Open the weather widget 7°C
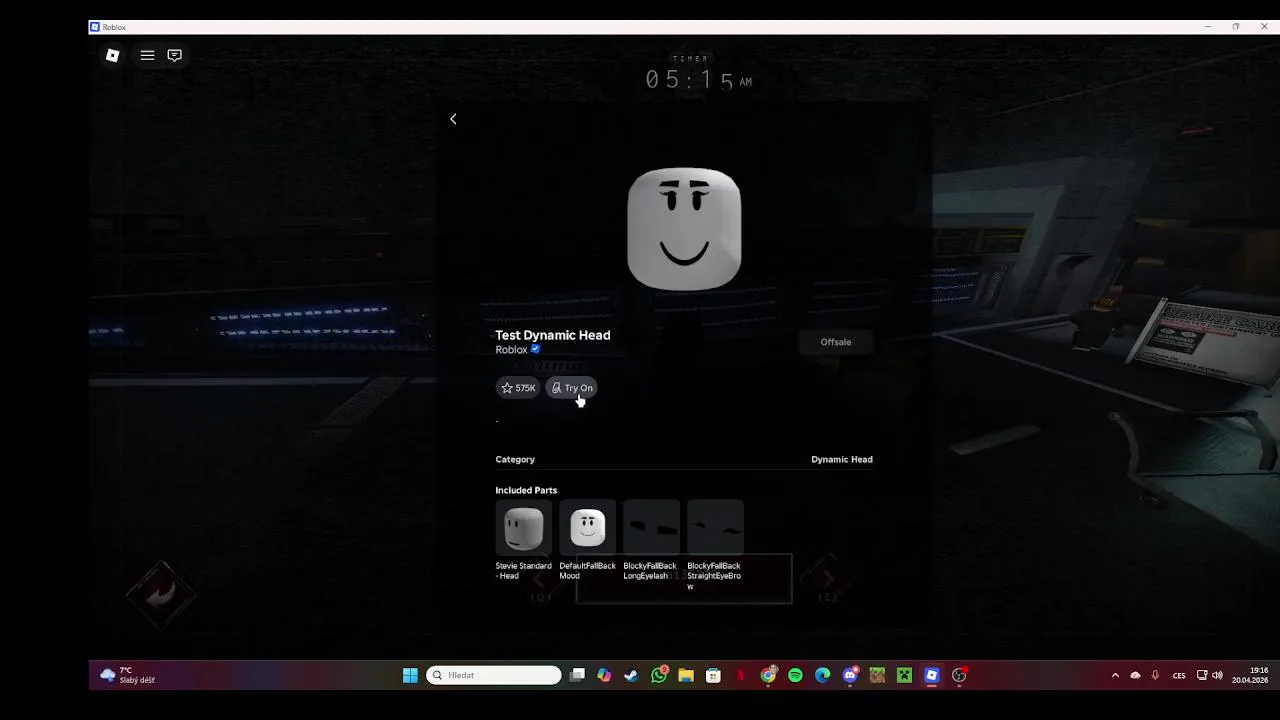This screenshot has width=1280, height=720. click(127, 675)
